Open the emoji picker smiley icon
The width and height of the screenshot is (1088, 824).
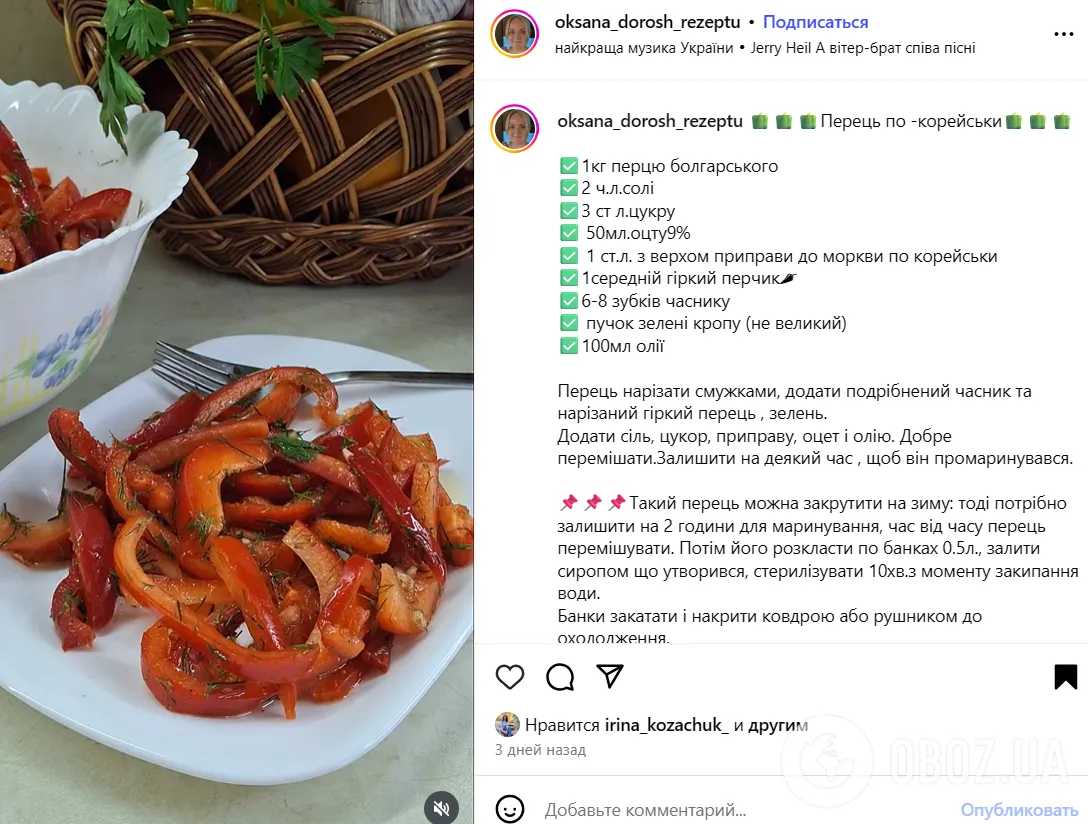(x=510, y=809)
